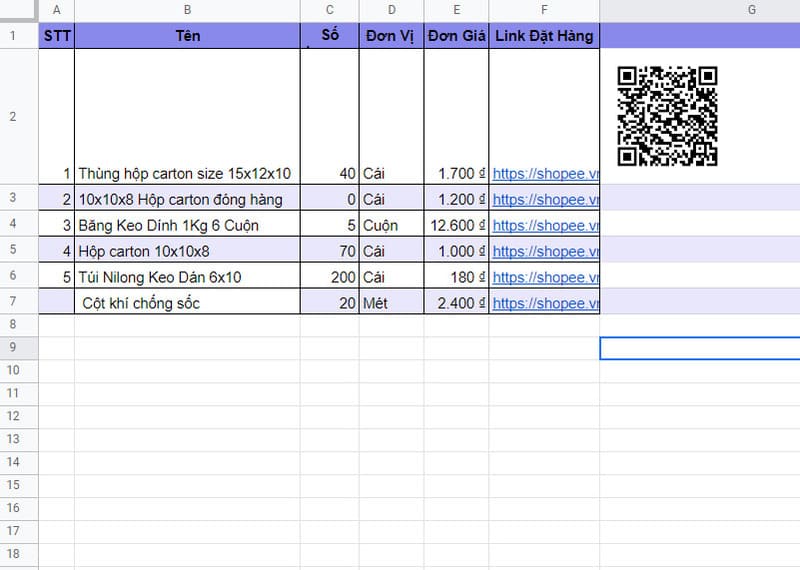The image size is (800, 570).
Task: Select row 1 header
Action: pos(19,36)
